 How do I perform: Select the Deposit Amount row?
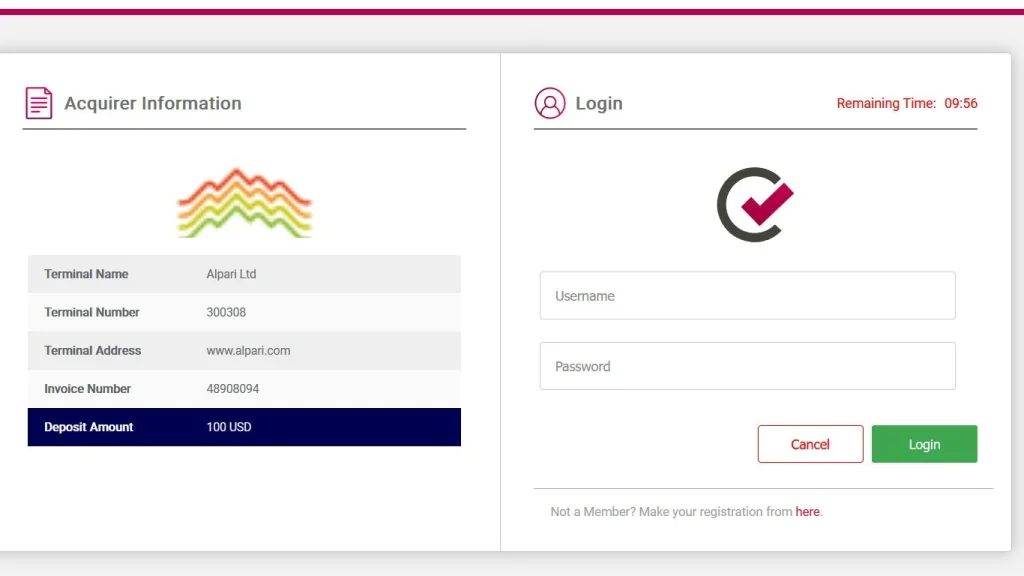pos(244,427)
